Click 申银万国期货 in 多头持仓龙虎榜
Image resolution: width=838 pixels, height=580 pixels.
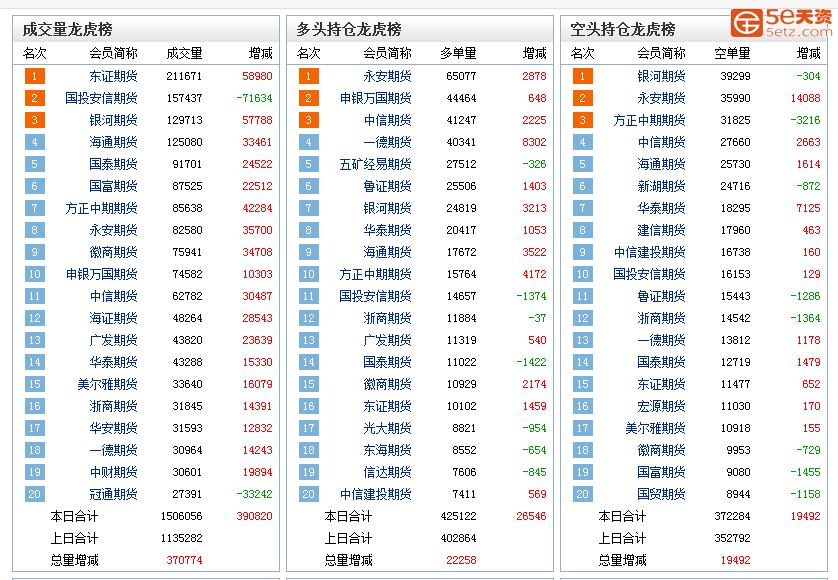click(376, 98)
